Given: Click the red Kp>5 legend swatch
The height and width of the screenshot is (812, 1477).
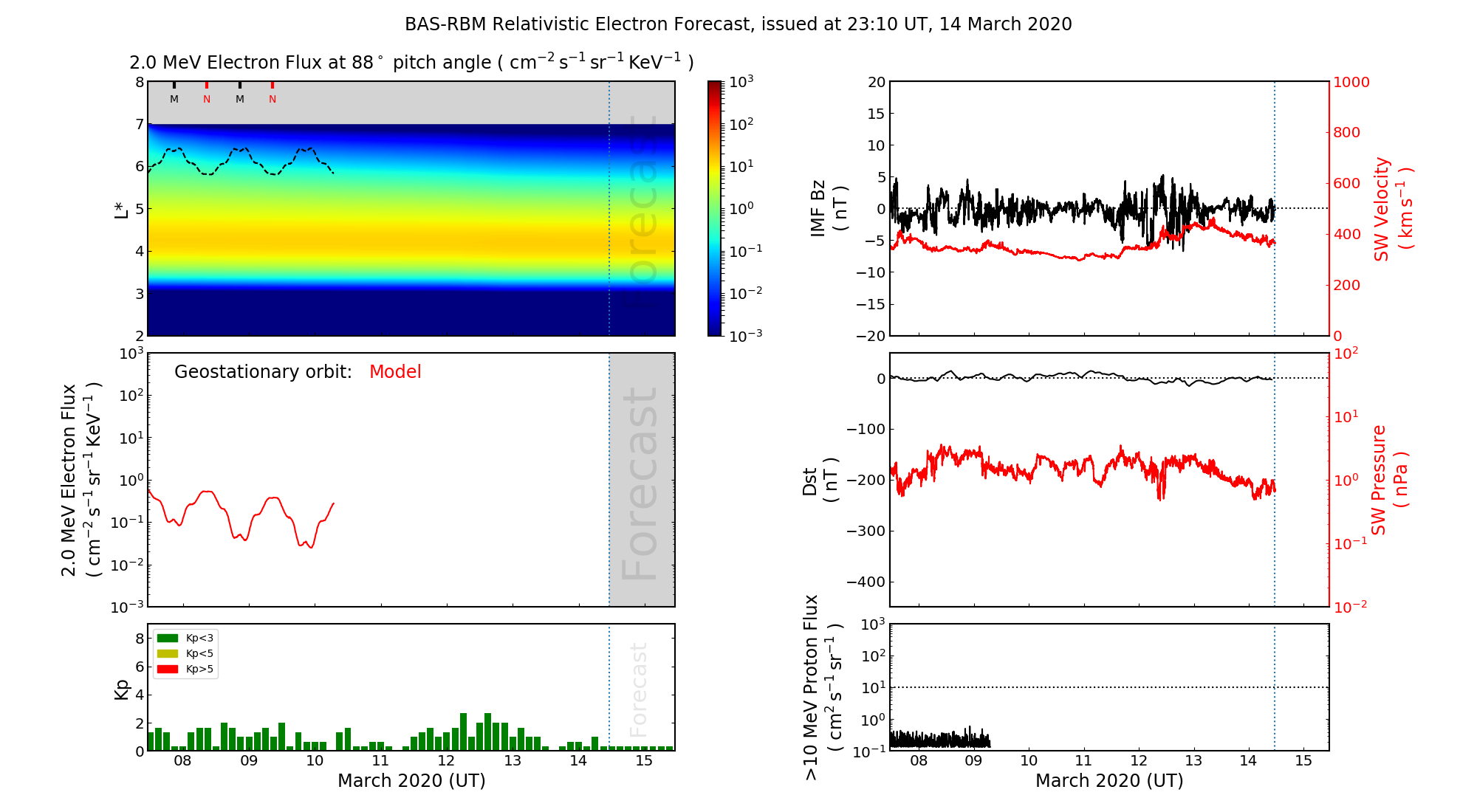Looking at the screenshot, I should 168,670.
